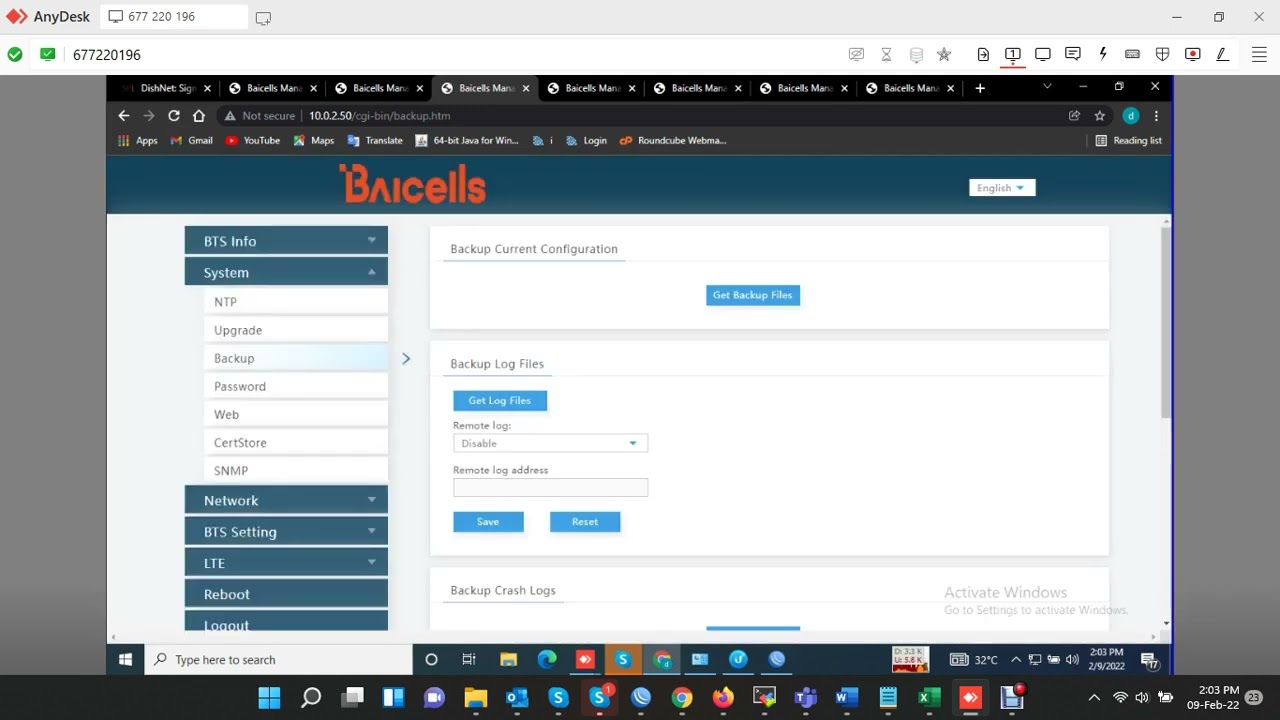The height and width of the screenshot is (720, 1280).
Task: Click AnyDesk address field 677220196
Action: tap(107, 55)
